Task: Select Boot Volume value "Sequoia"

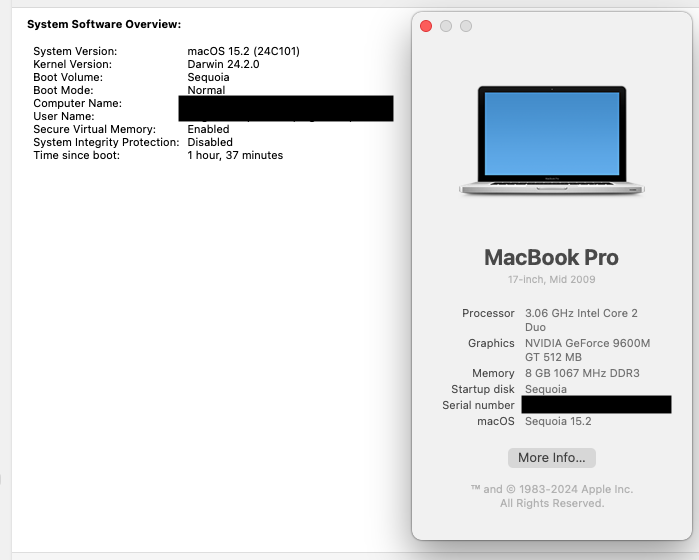Action: pos(208,77)
